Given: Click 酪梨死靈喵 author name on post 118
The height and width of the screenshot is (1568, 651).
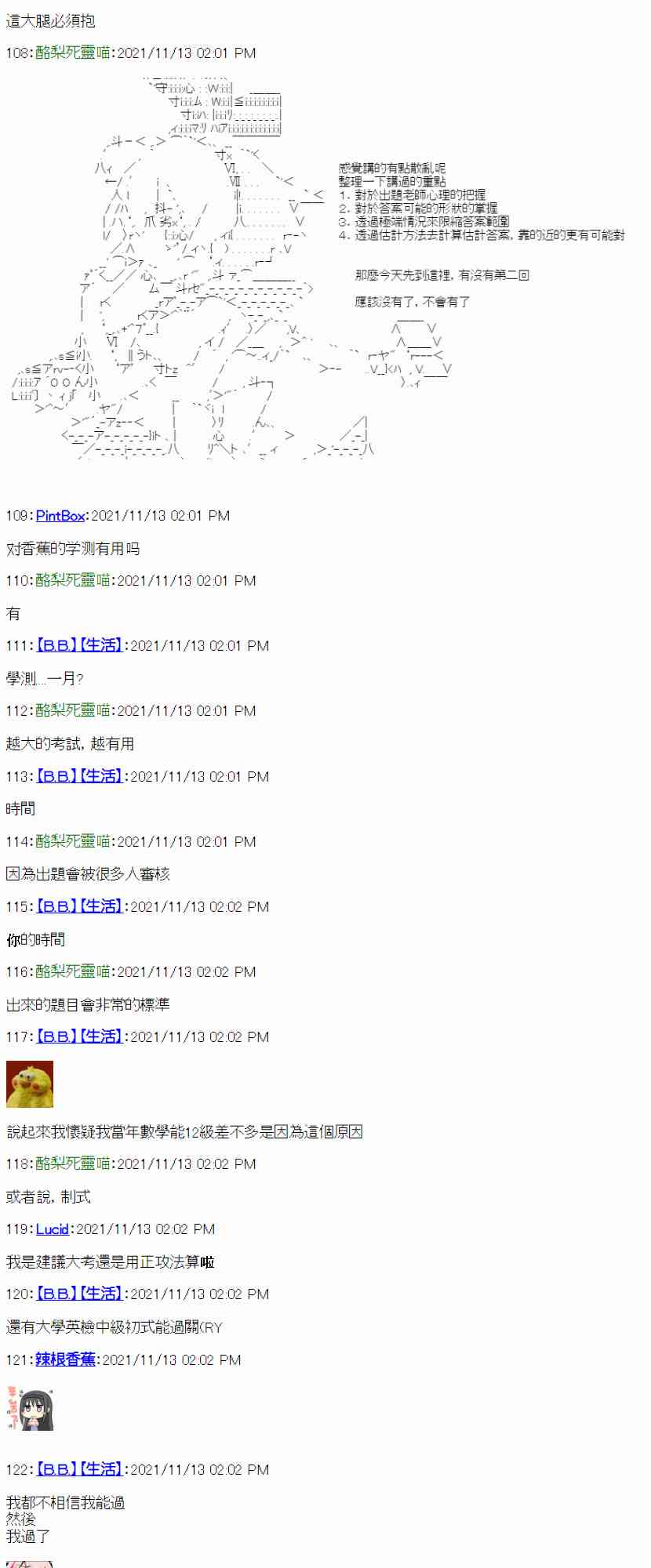Looking at the screenshot, I should click(x=73, y=1163).
